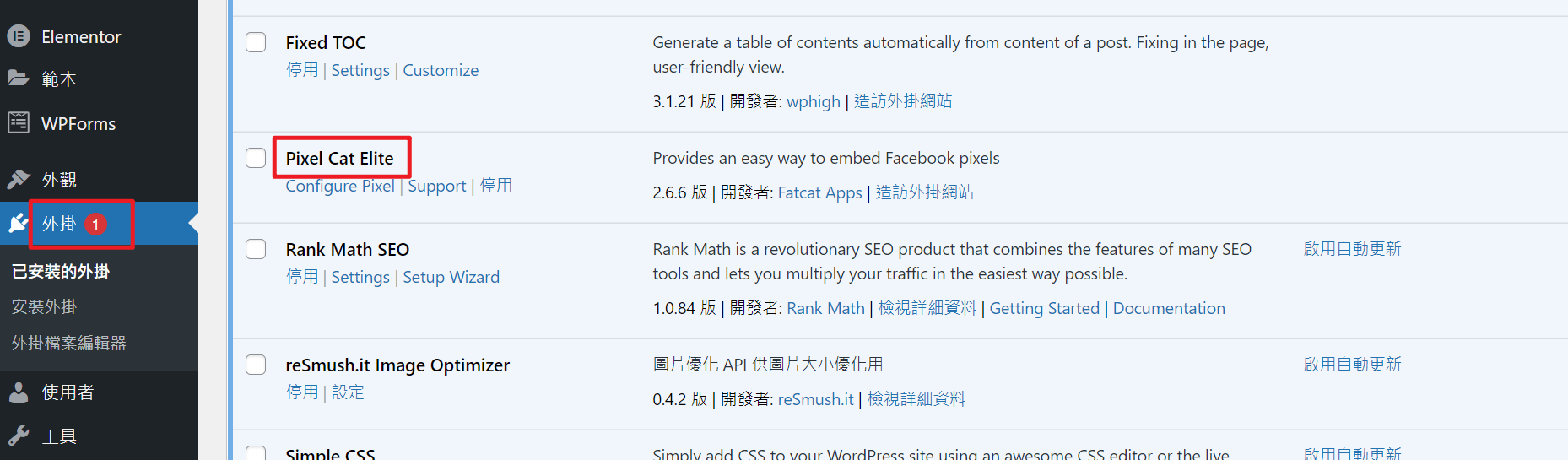Image resolution: width=1568 pixels, height=460 pixels.
Task: Click the Elementor sidebar icon
Action: point(19,36)
